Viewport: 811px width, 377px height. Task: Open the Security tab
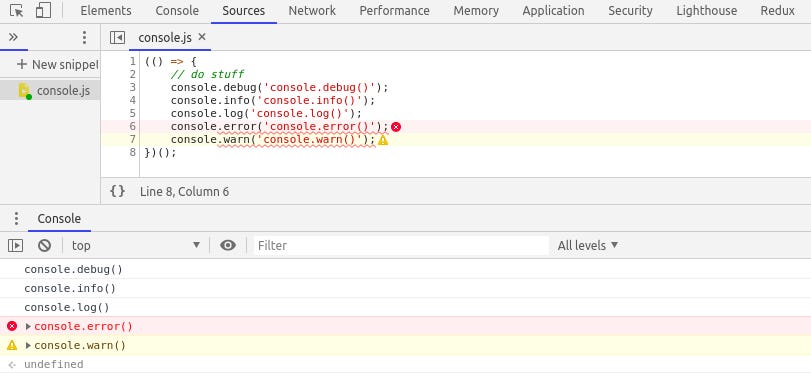(x=630, y=11)
